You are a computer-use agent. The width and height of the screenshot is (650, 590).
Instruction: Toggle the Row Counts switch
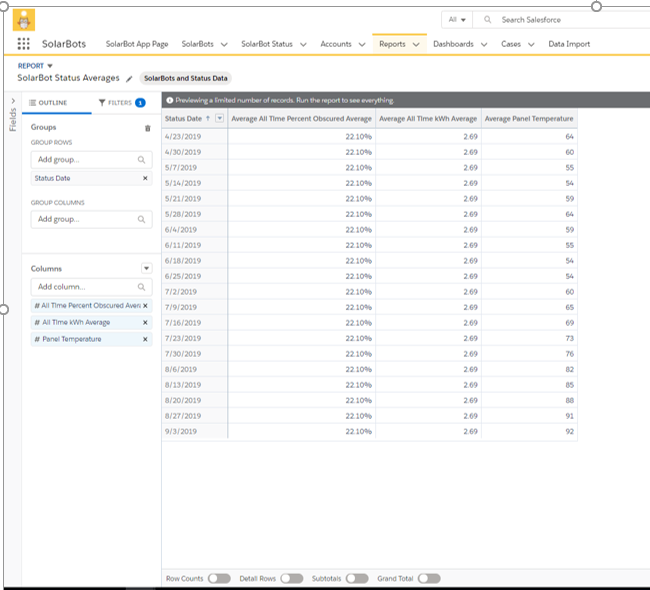(x=219, y=578)
